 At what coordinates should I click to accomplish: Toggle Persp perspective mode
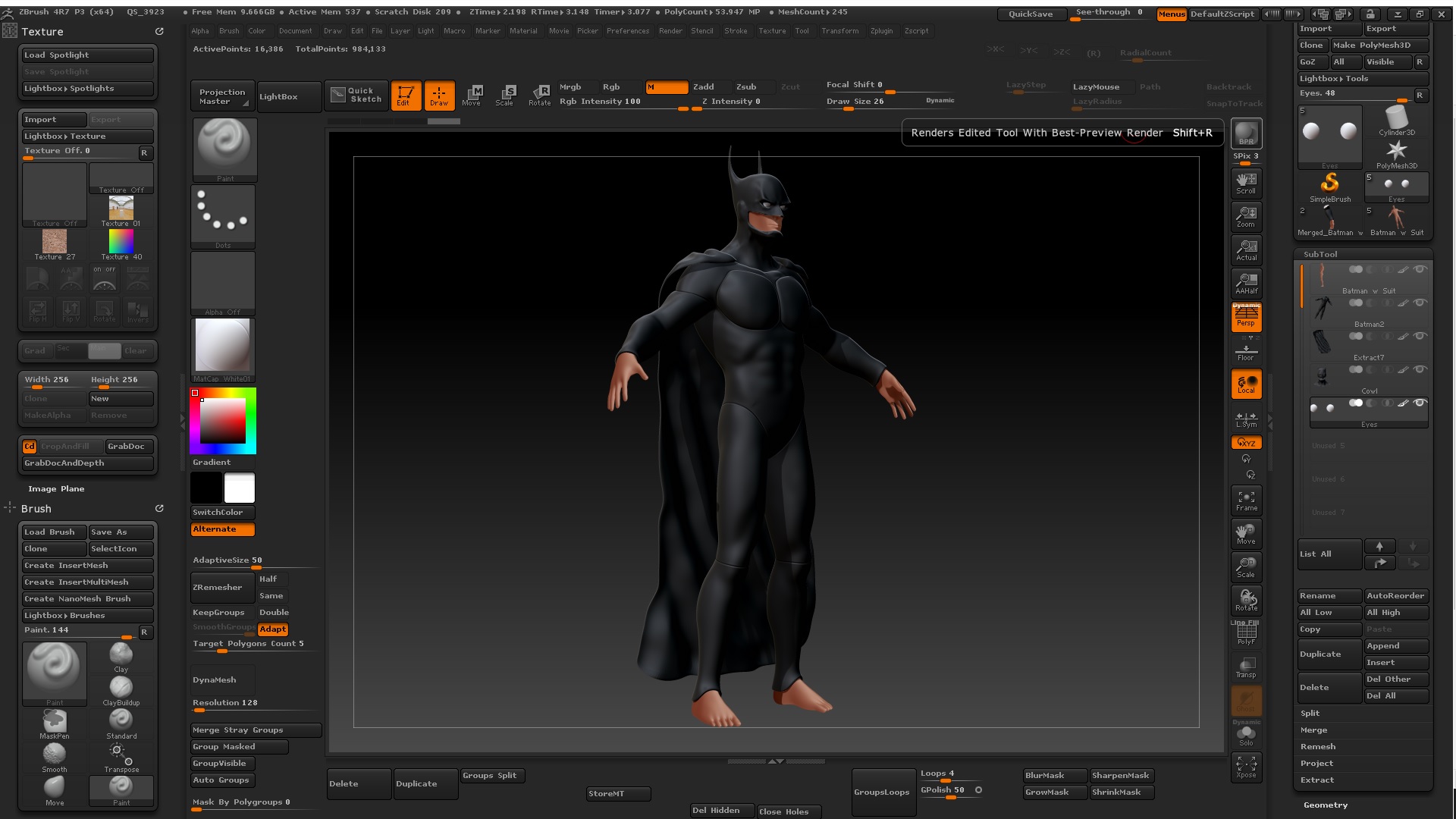coord(1246,316)
